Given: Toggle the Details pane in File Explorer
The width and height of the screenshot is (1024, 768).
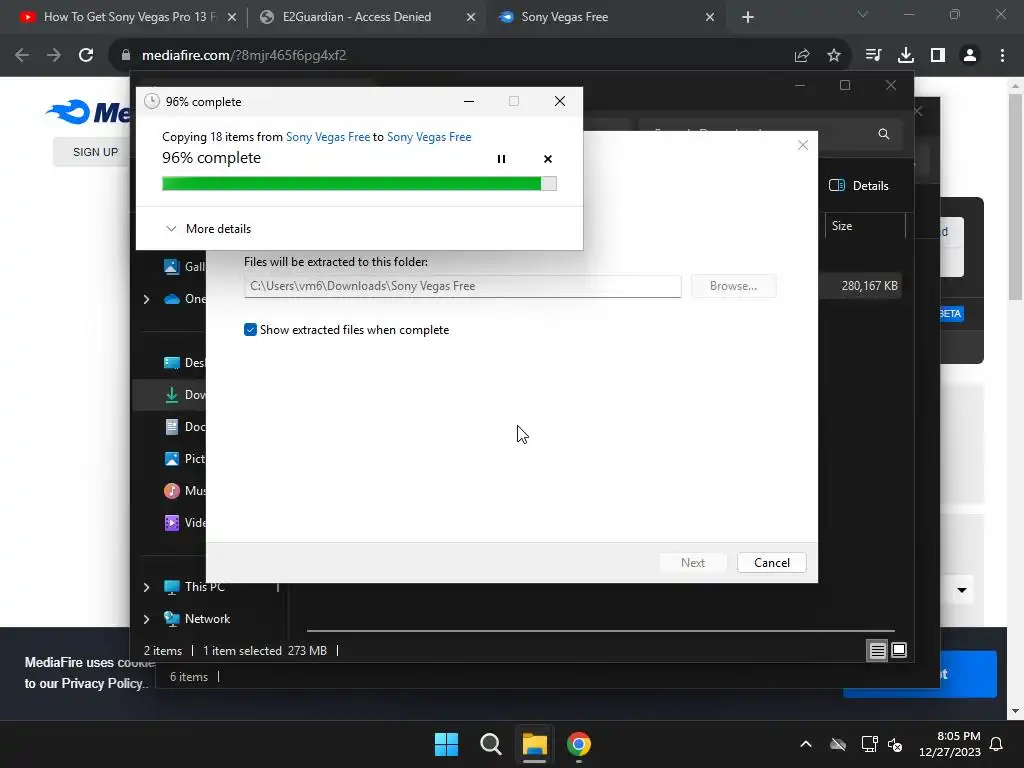Looking at the screenshot, I should point(858,185).
